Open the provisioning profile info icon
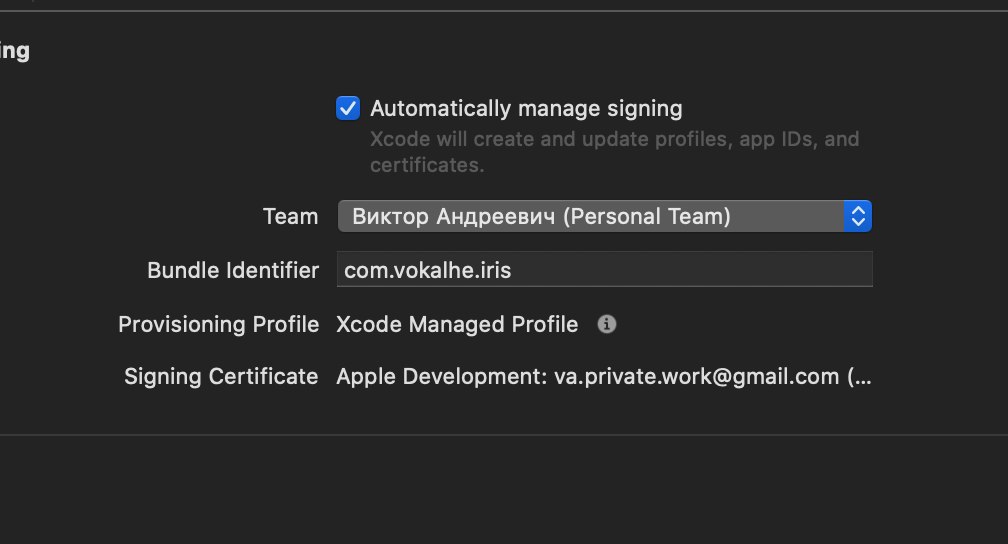This screenshot has width=1008, height=544. [606, 324]
